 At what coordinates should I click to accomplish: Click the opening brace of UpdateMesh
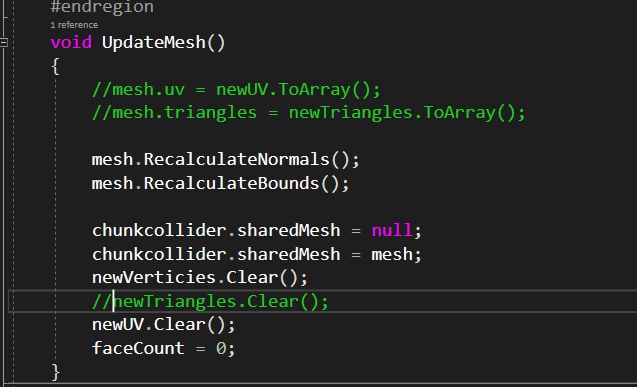(x=56, y=66)
